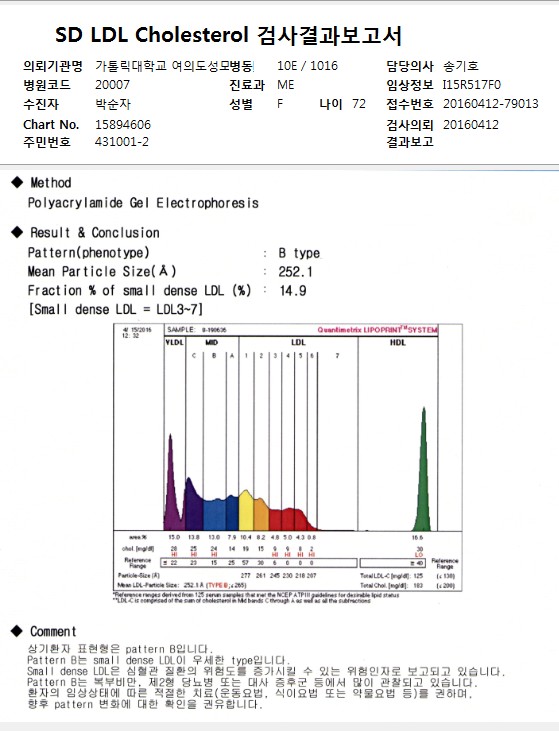Click the red small dense LDL region
This screenshot has height=731, width=559.
(293, 519)
